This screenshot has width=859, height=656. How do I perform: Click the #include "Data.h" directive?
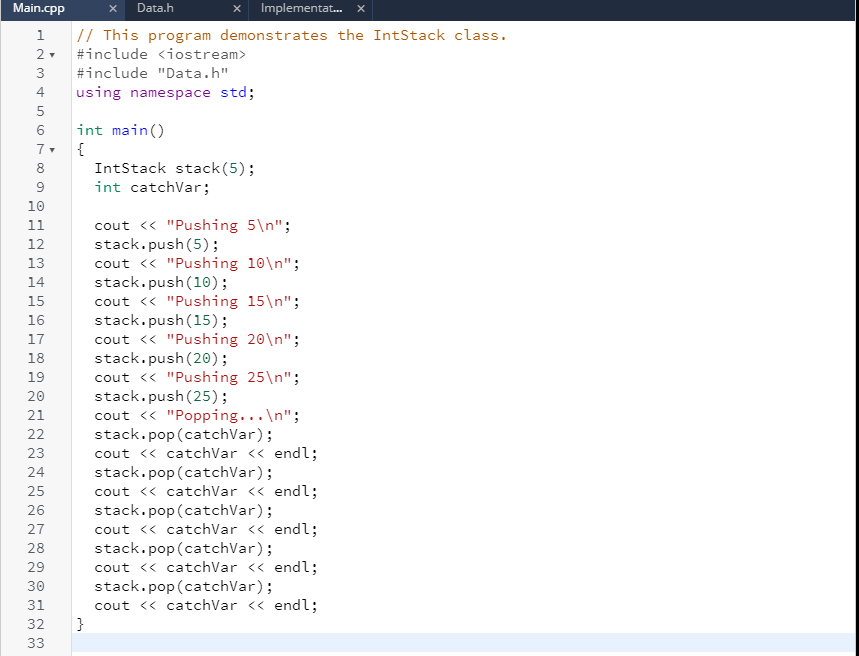point(150,72)
